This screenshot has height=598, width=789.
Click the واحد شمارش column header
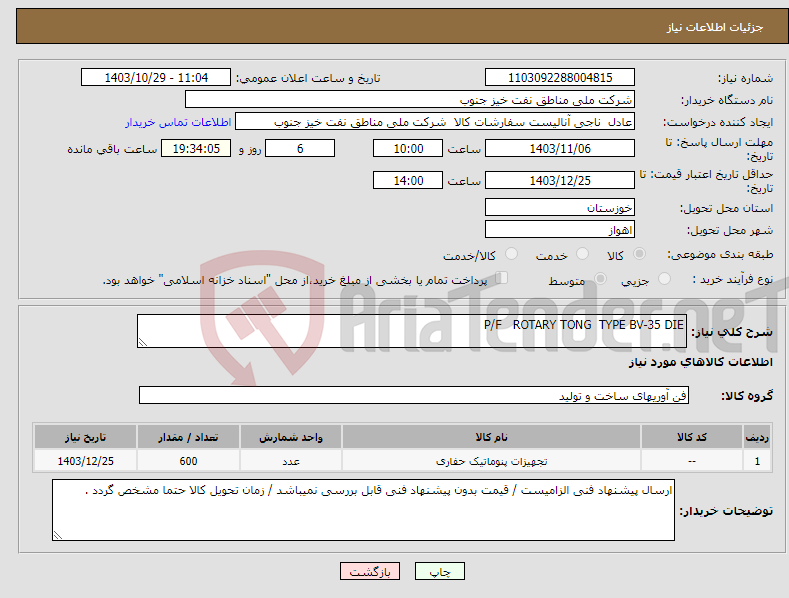291,437
